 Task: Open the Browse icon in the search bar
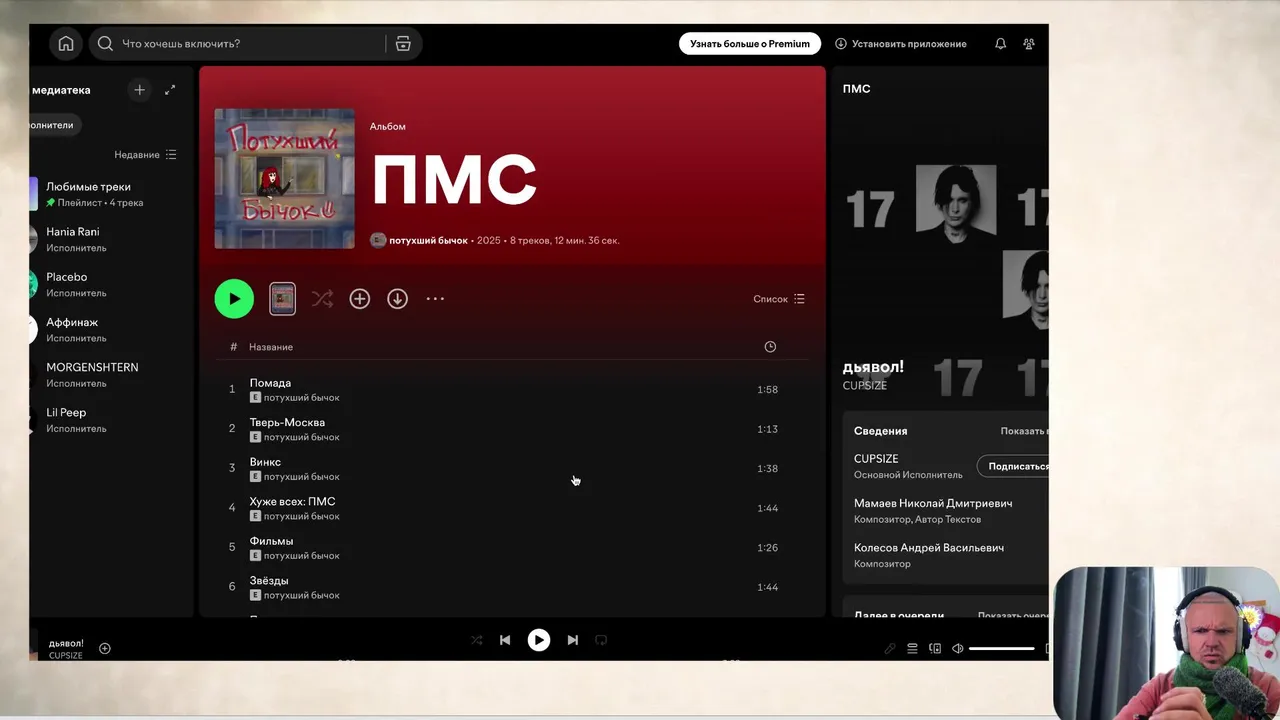pyautogui.click(x=403, y=44)
